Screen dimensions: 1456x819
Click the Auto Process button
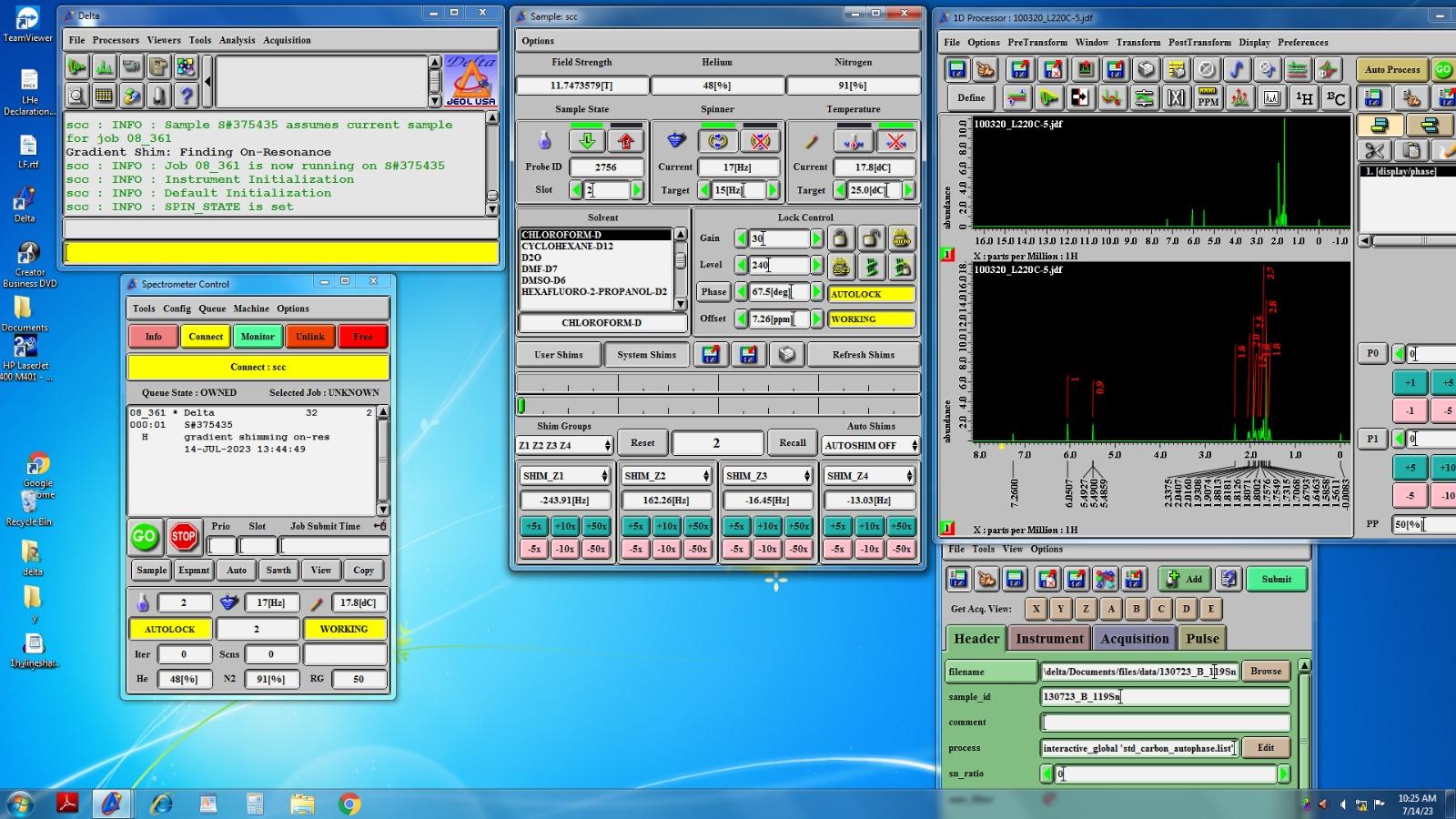(1391, 69)
